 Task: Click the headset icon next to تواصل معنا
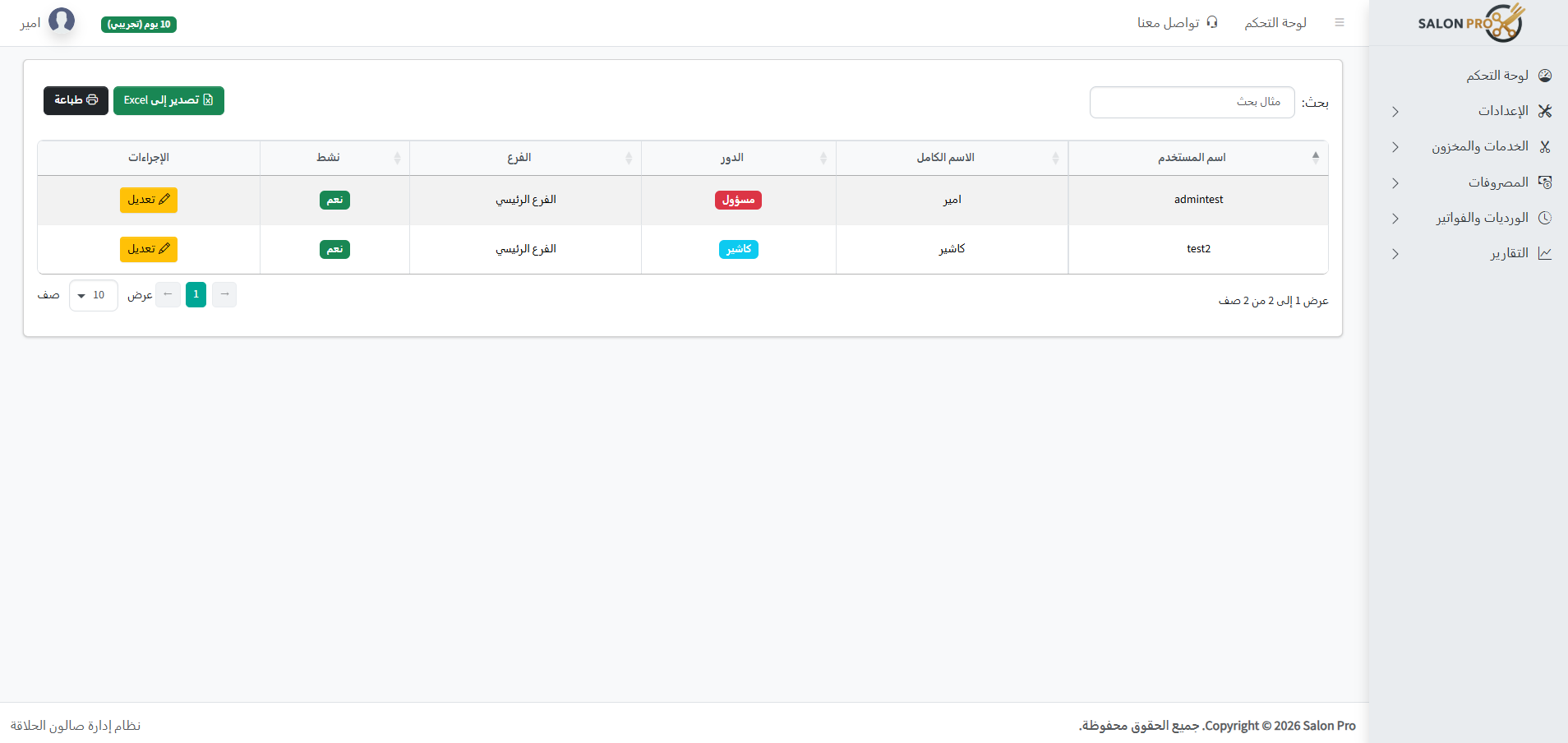pyautogui.click(x=1211, y=22)
